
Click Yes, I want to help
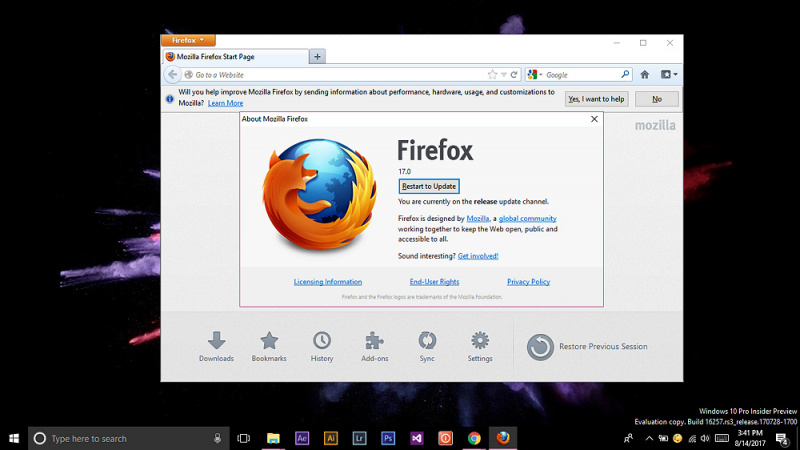(x=596, y=99)
